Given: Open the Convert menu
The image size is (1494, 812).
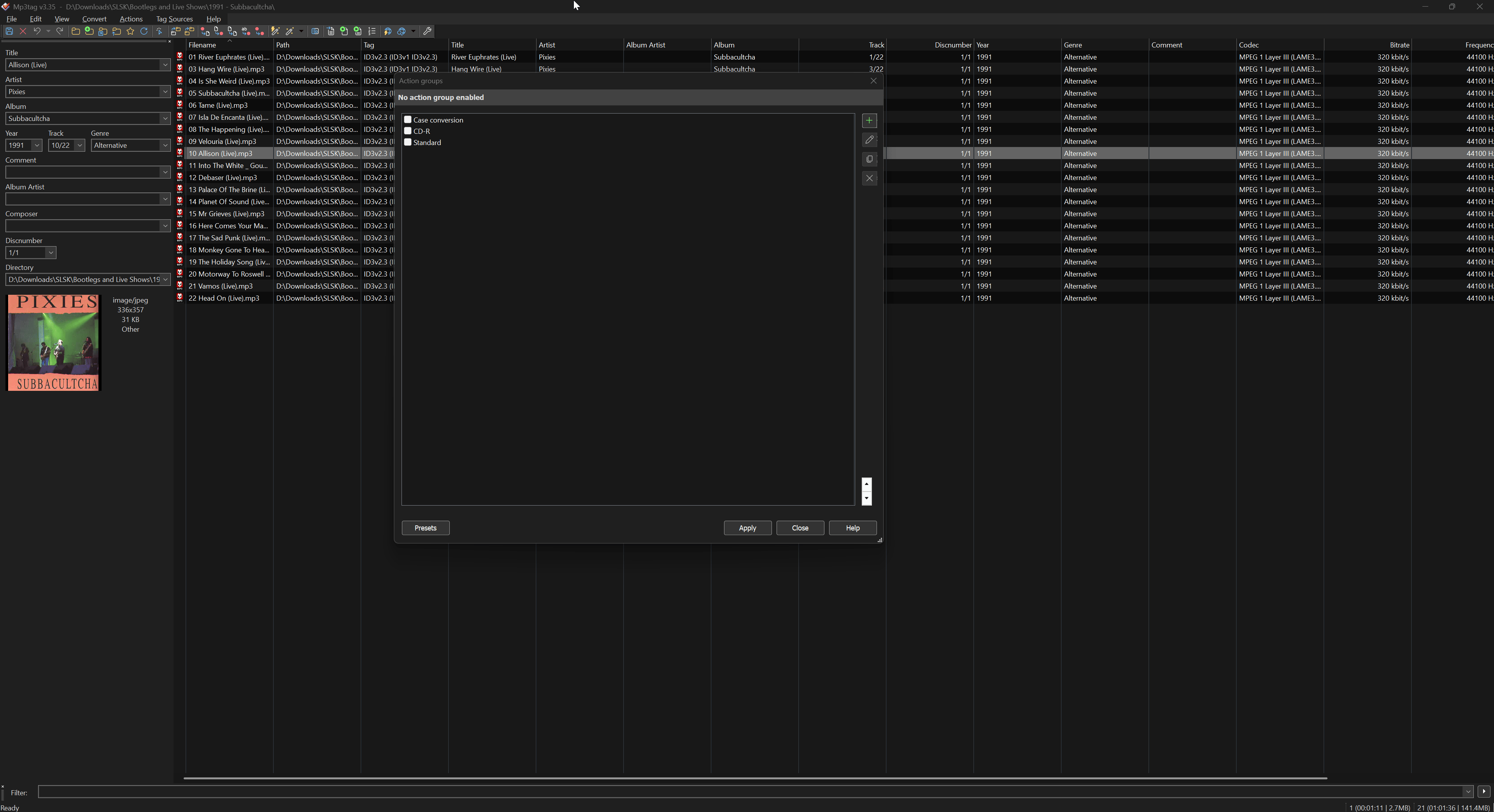Looking at the screenshot, I should (x=94, y=19).
